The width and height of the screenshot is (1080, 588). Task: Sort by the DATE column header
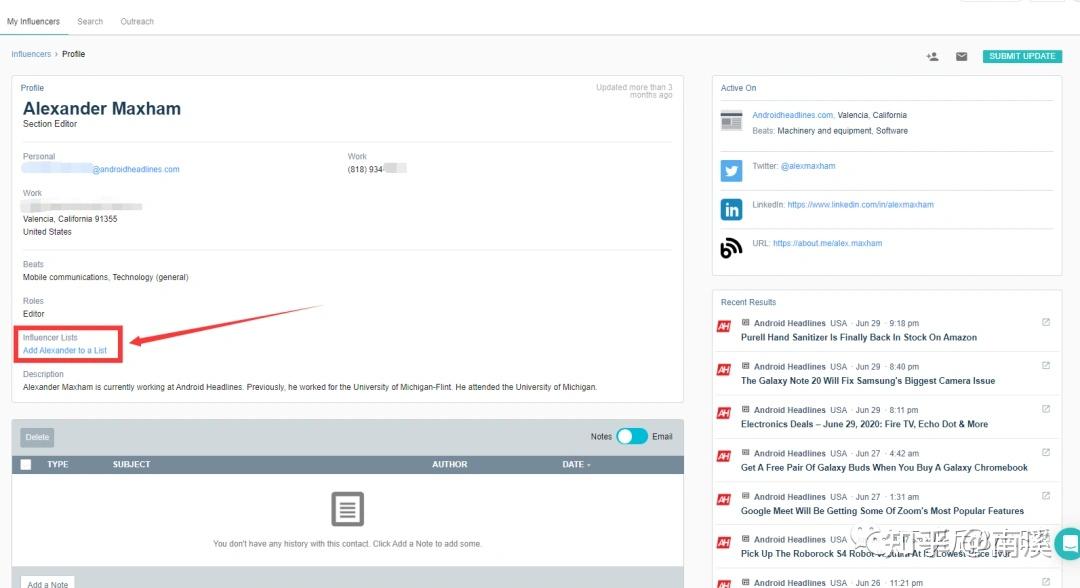point(576,465)
